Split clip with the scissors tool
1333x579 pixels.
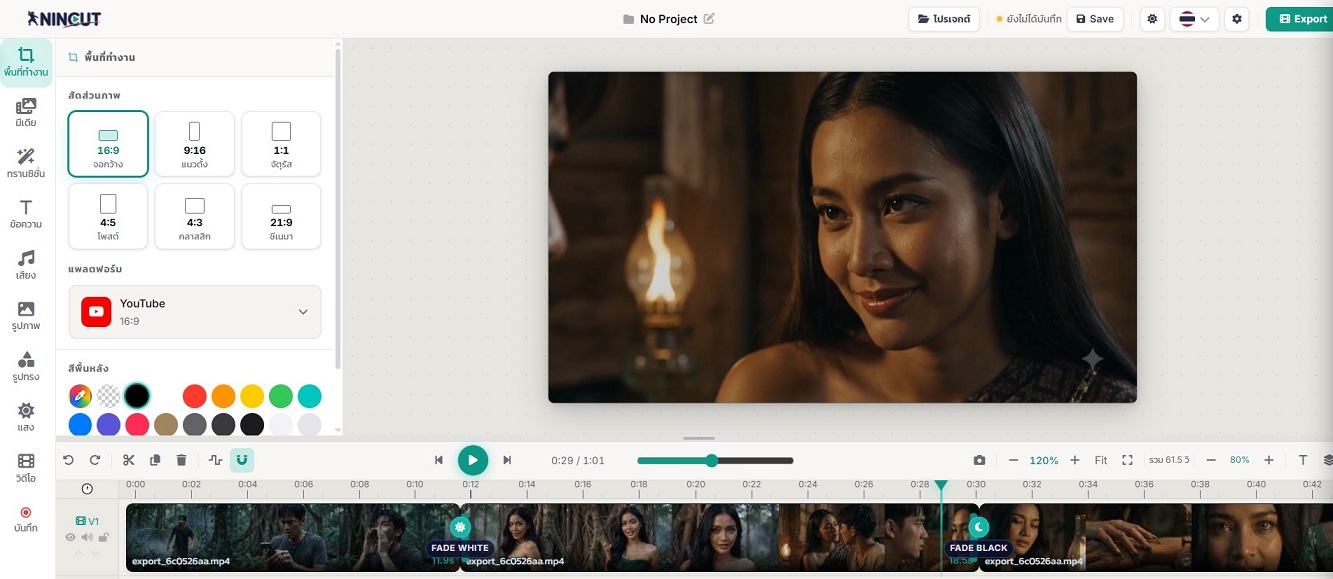tap(129, 460)
